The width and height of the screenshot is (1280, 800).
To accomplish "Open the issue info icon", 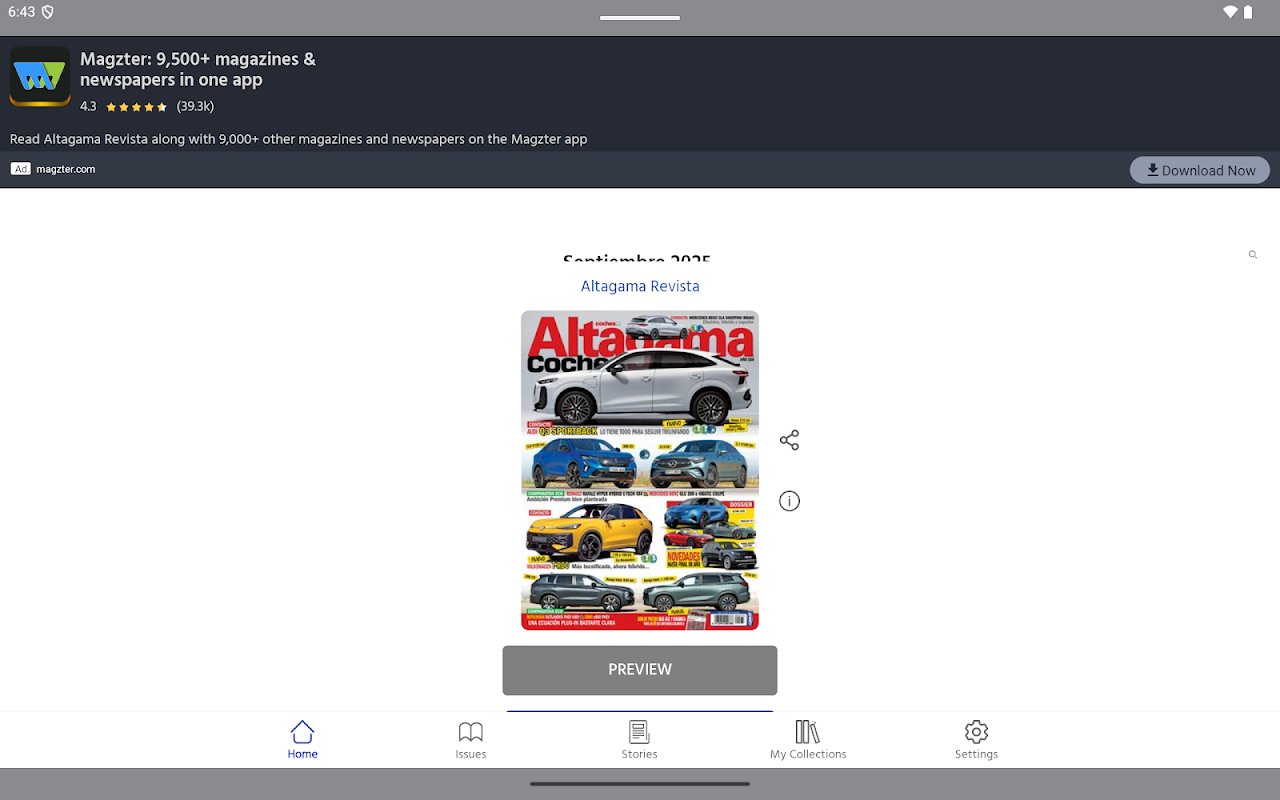I will [789, 501].
